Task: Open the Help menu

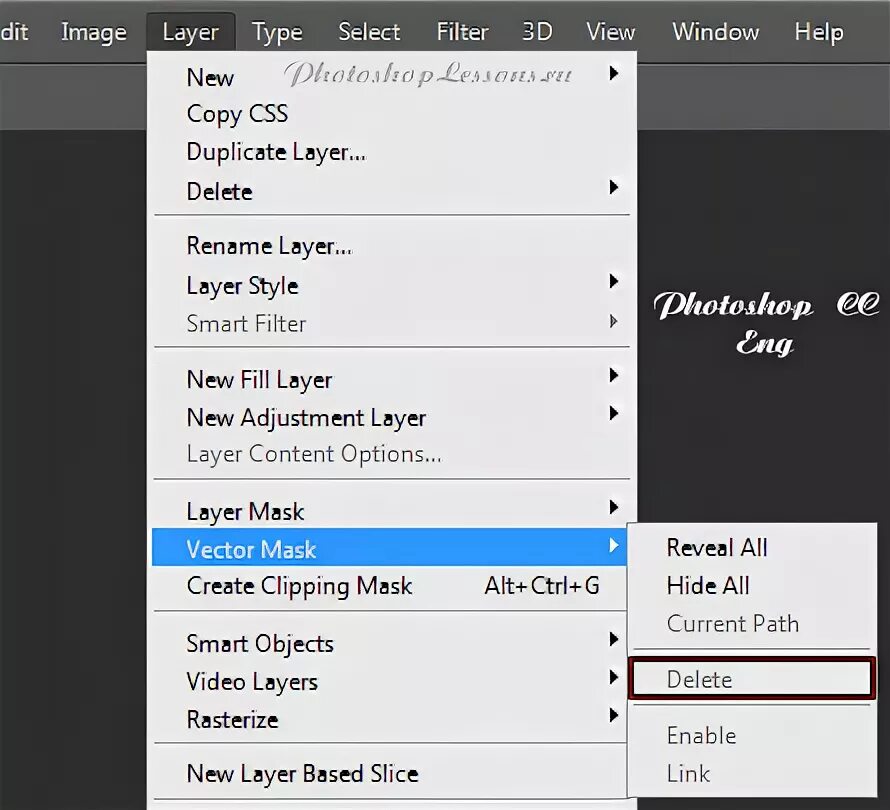Action: click(818, 32)
